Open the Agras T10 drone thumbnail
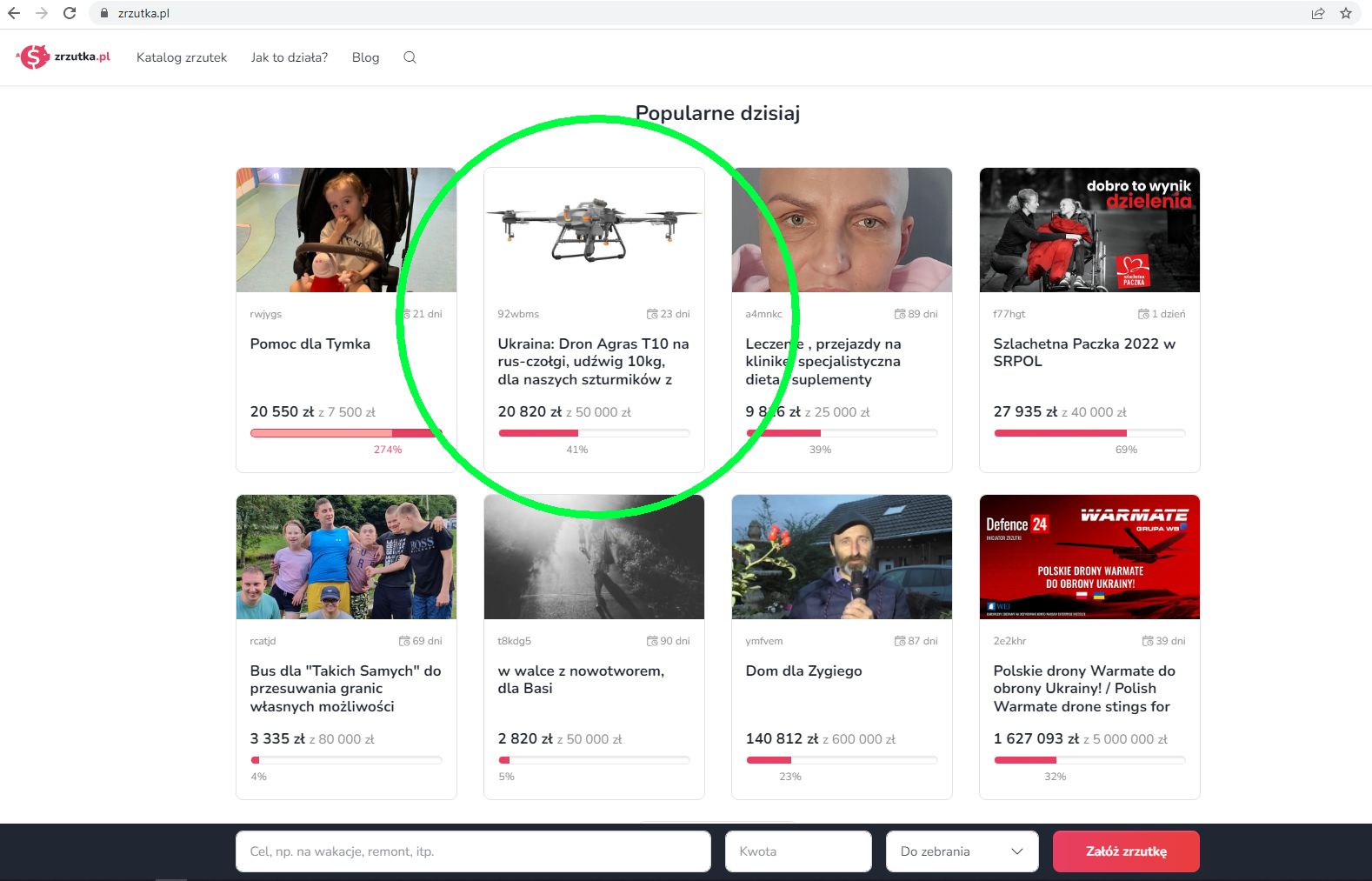This screenshot has height=881, width=1372. coord(594,230)
